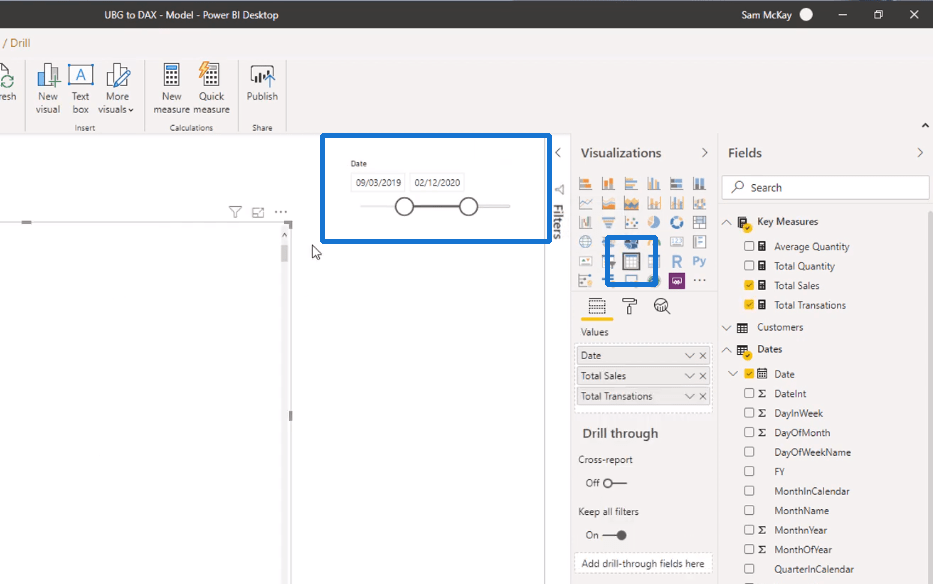Screen dimensions: 933x584
Task: Select the 100% stacked column chart visual
Action: click(x=699, y=183)
